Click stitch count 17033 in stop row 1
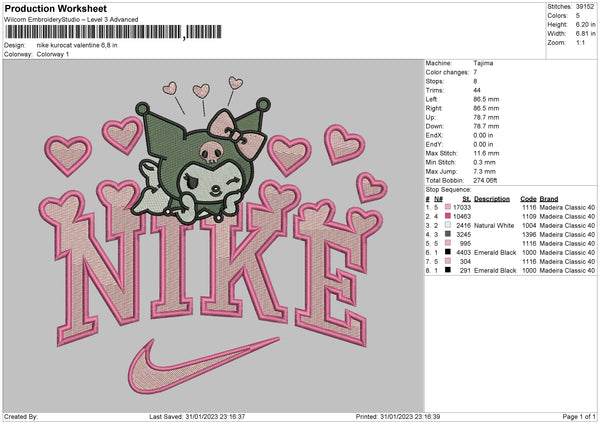 coord(462,207)
